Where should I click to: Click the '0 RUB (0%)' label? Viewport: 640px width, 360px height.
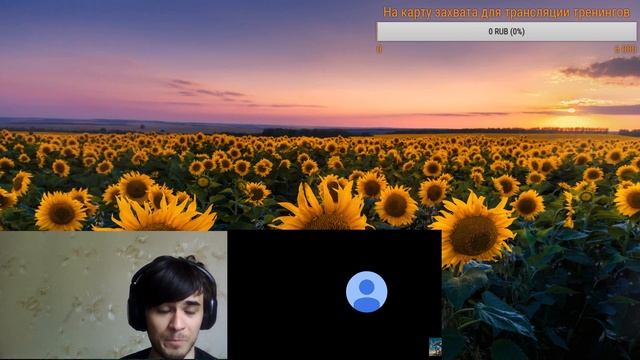click(x=506, y=31)
